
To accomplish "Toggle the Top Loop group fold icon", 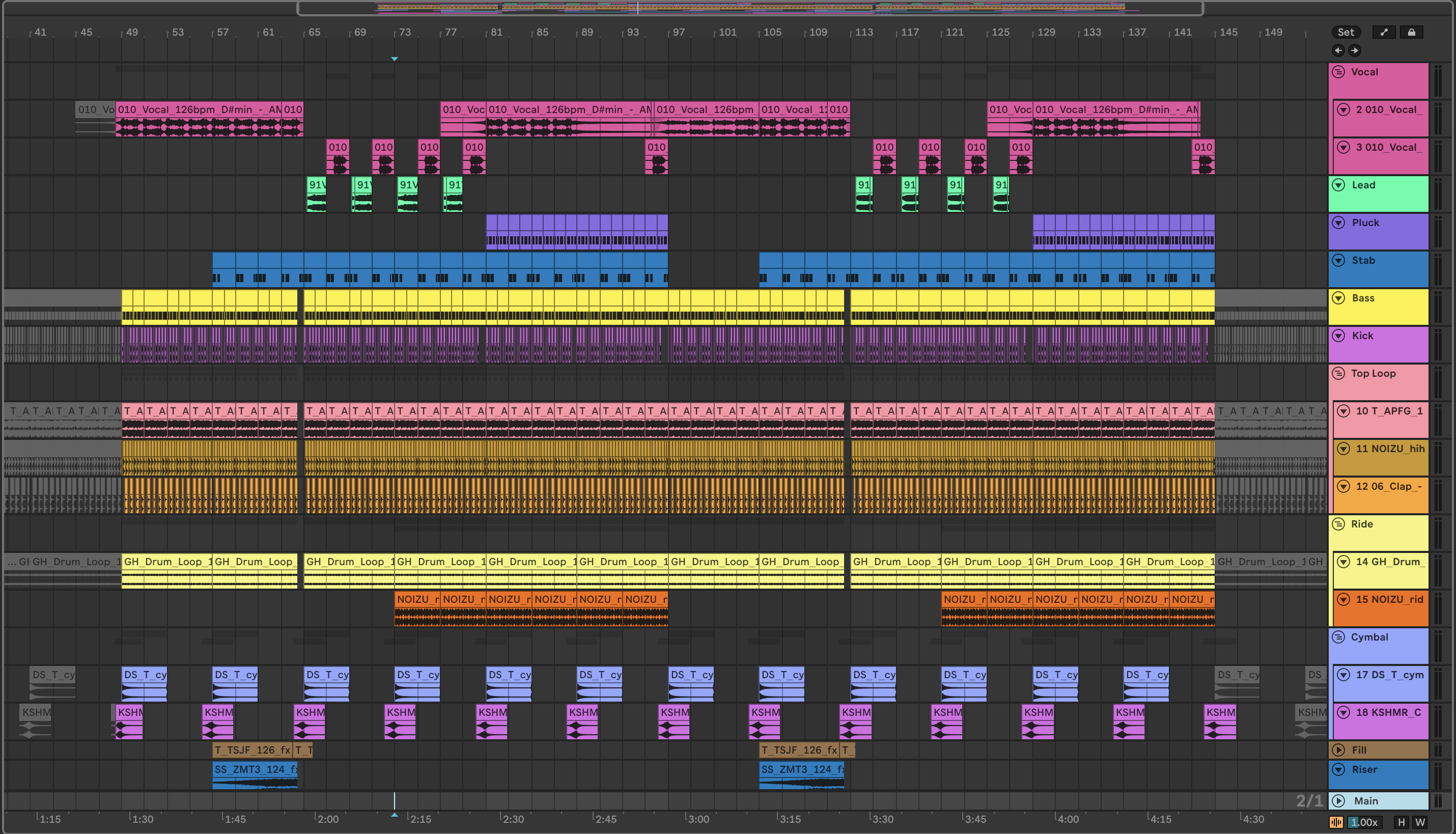I will 1338,374.
